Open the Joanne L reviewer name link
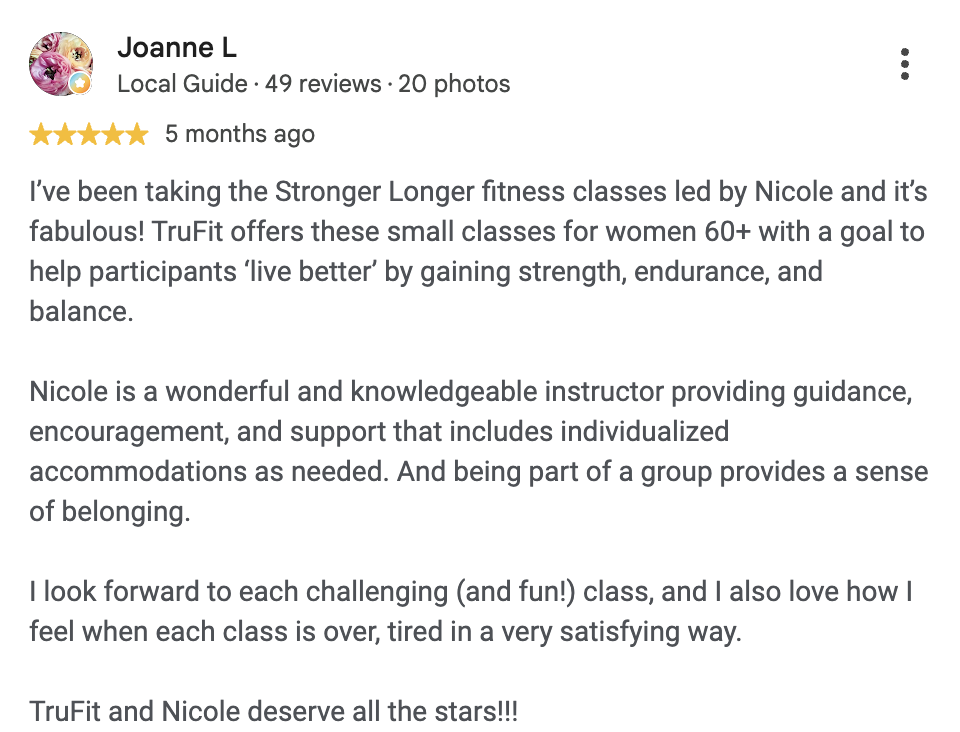 click(x=177, y=48)
